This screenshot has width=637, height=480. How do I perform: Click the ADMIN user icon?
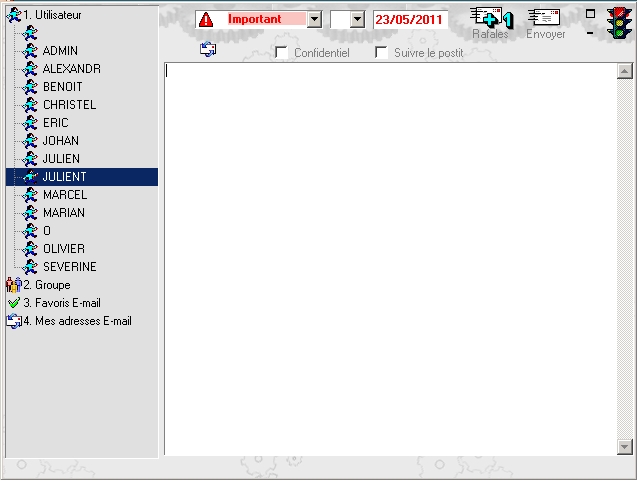pos(31,51)
